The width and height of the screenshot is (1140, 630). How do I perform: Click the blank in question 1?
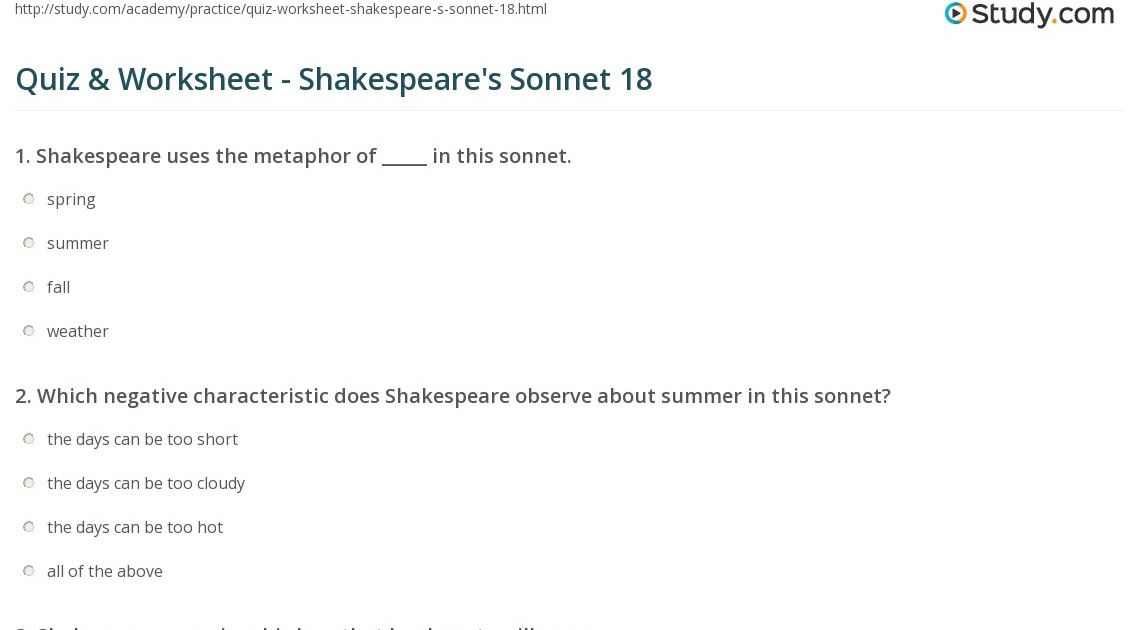404,157
